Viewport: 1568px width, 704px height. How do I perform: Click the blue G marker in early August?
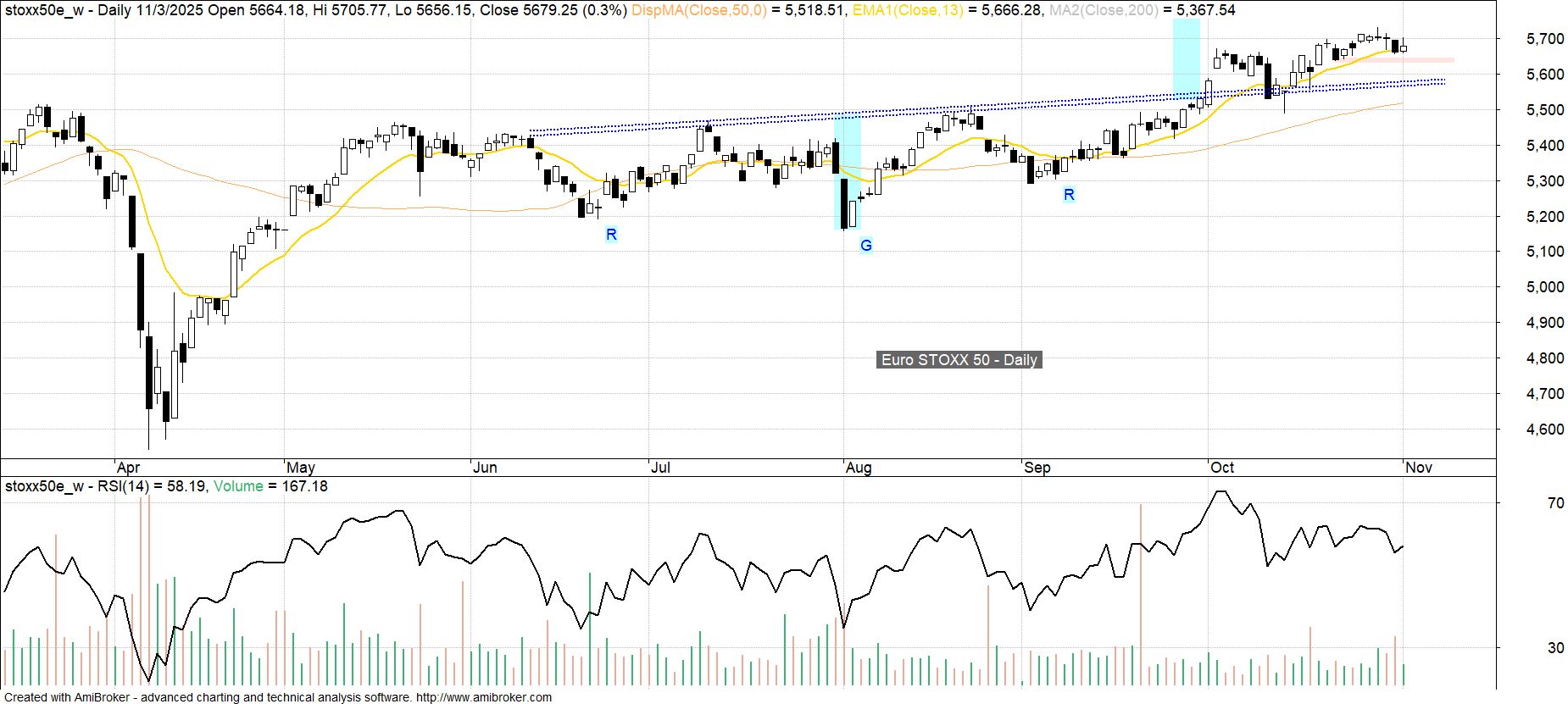click(x=865, y=246)
